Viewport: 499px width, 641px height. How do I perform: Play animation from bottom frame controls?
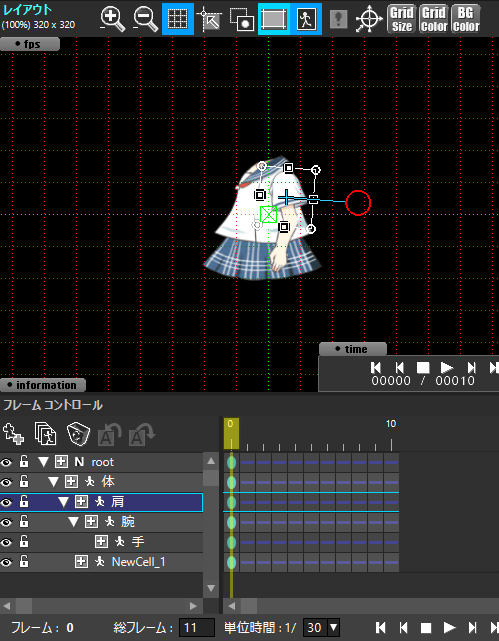pyautogui.click(x=449, y=628)
